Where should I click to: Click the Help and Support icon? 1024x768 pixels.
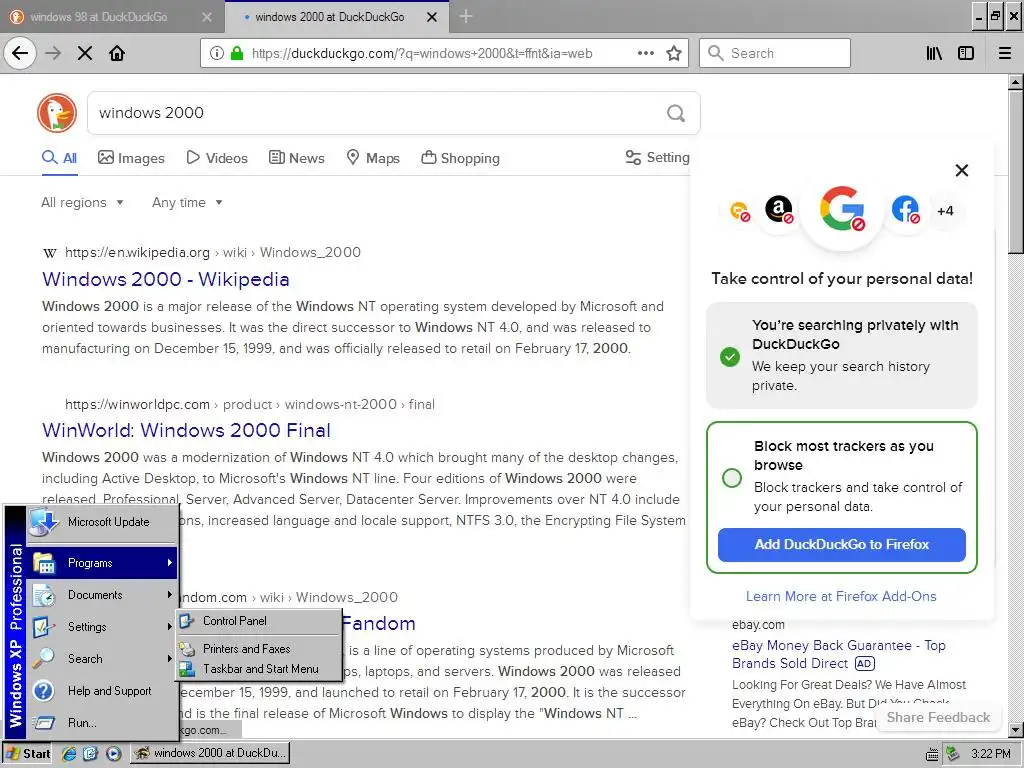44,690
